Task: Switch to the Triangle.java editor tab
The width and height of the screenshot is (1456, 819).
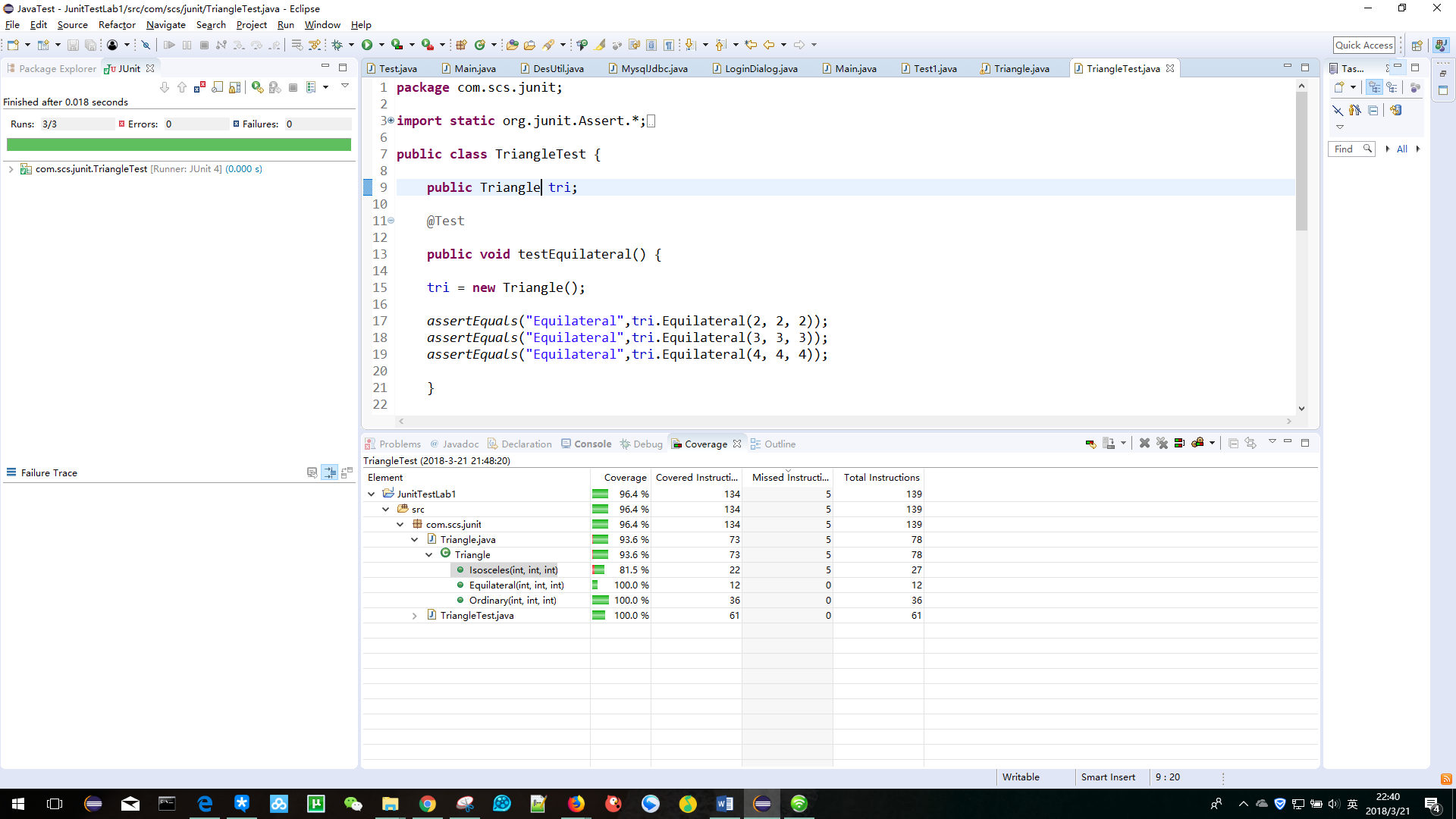Action: click(1021, 68)
